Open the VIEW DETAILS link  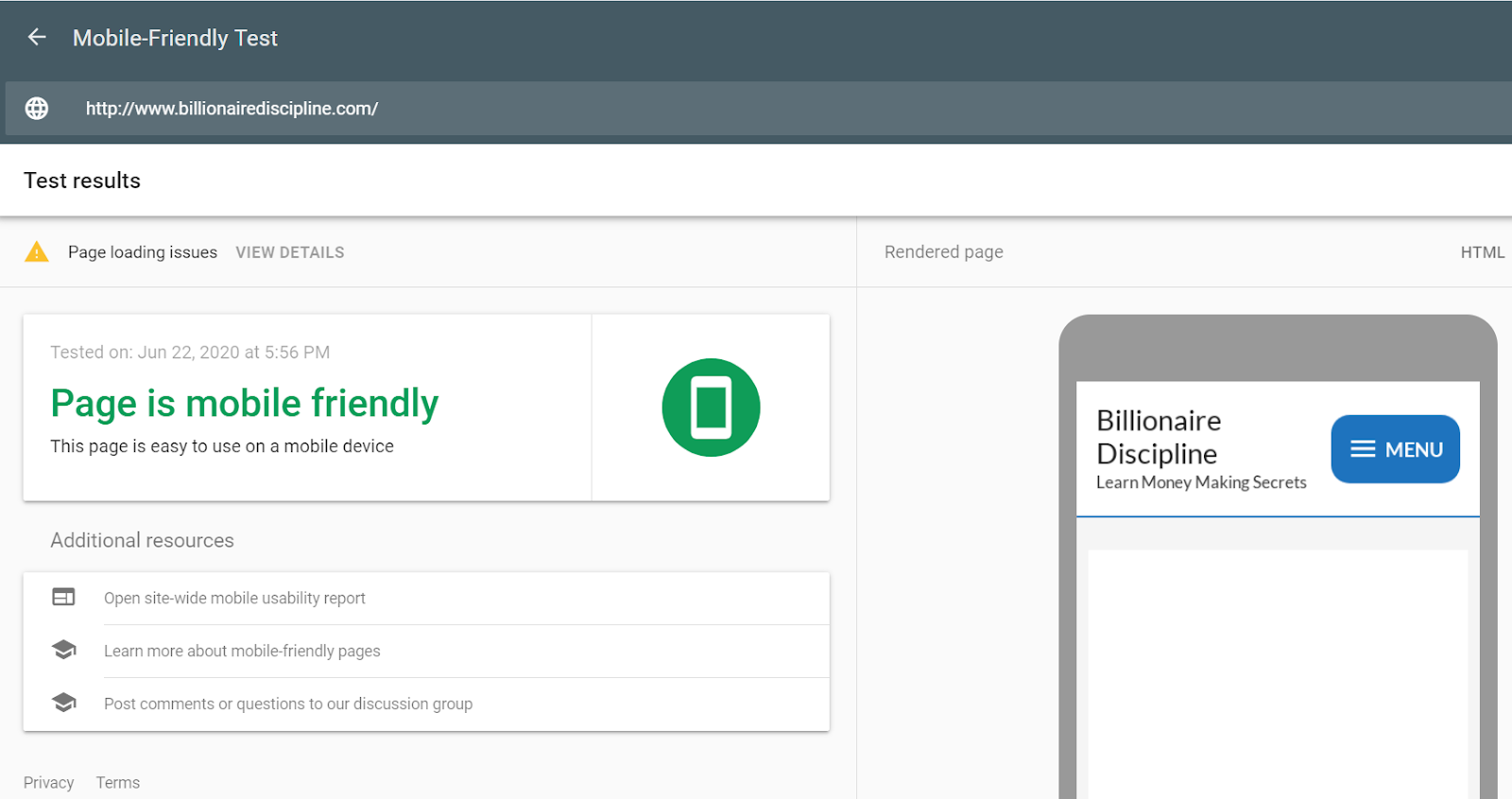pos(290,252)
